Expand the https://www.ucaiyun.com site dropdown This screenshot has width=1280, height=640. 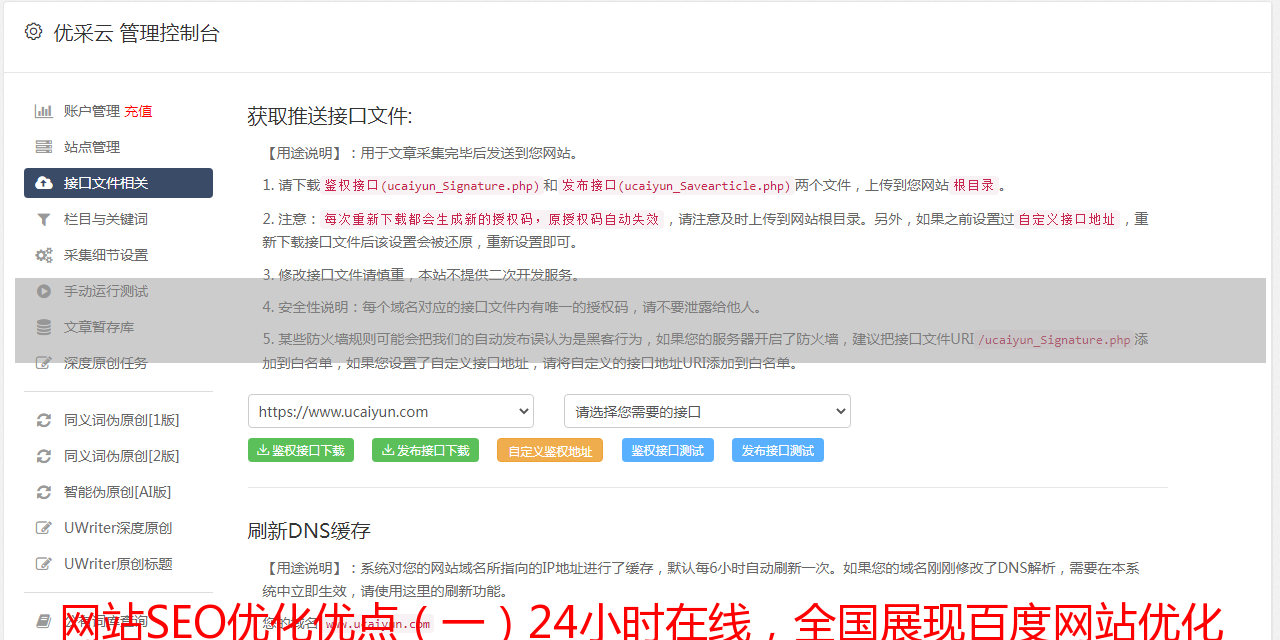(391, 411)
